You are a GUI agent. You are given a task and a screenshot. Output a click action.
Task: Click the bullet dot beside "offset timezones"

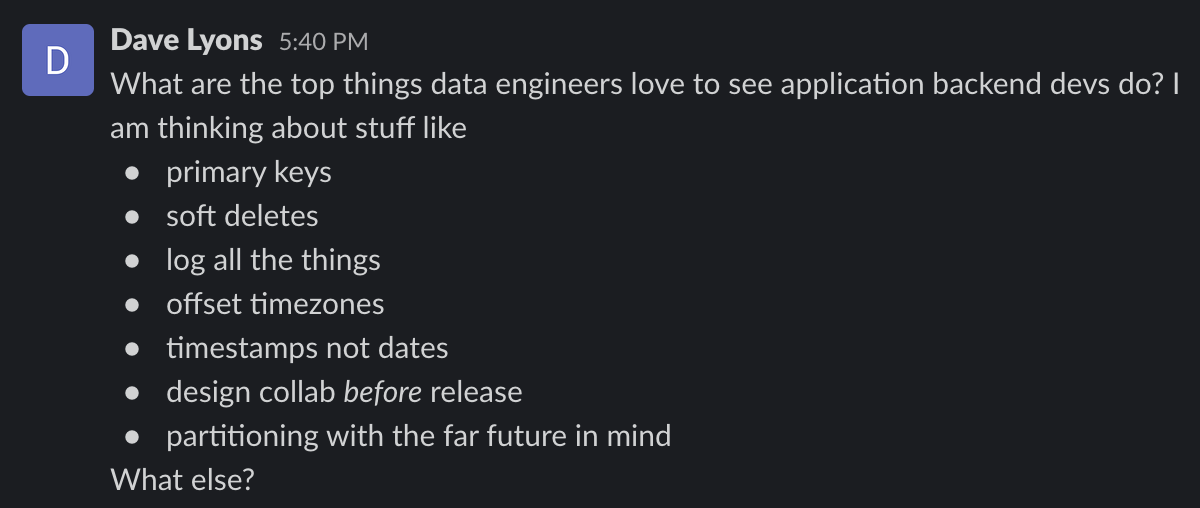coord(133,305)
